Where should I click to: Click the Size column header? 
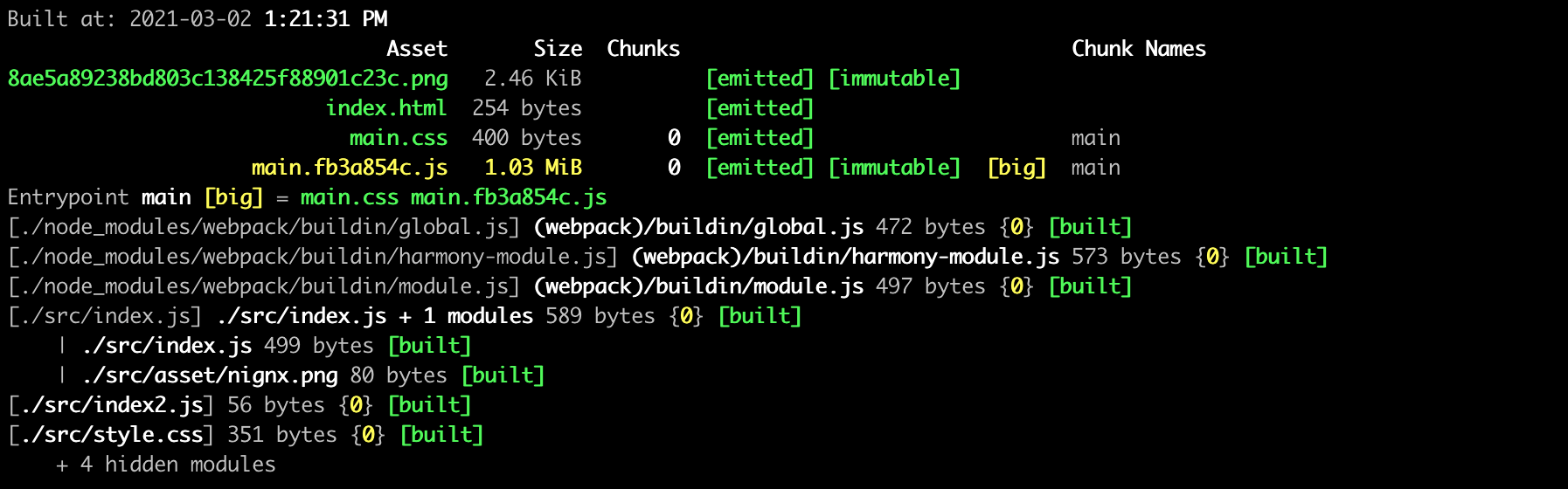click(558, 49)
